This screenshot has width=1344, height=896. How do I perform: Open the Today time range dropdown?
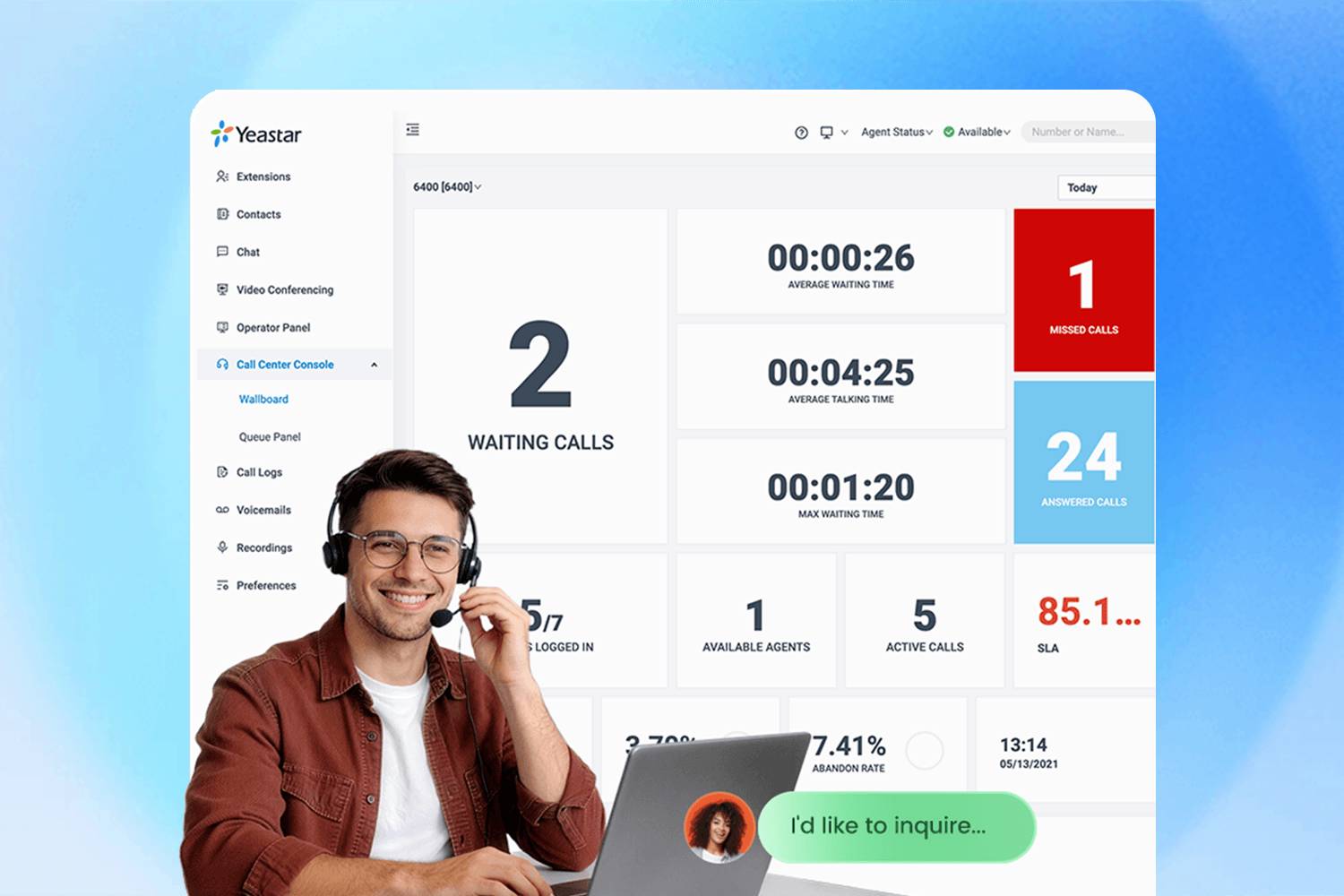coord(1107,187)
